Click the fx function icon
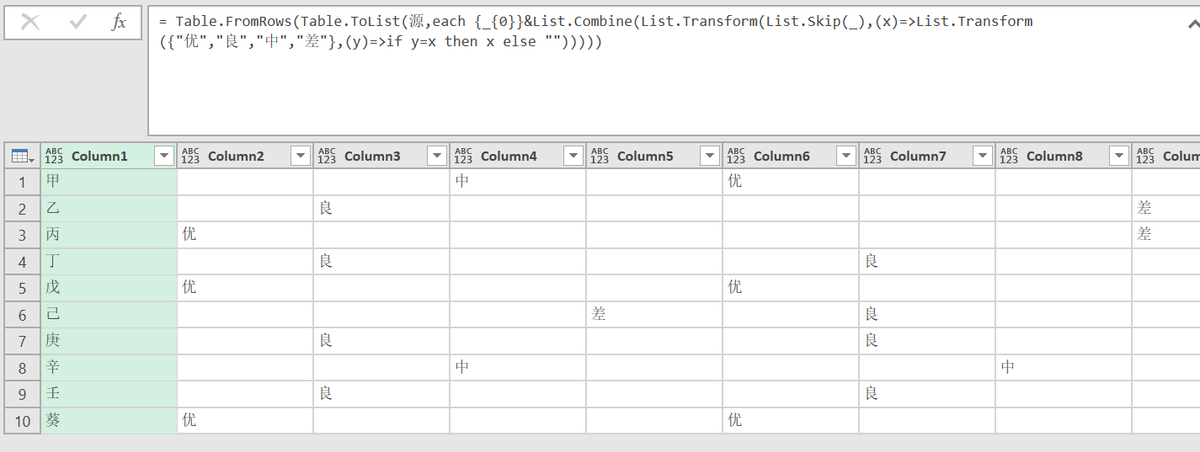The height and width of the screenshot is (452, 1200). (x=119, y=23)
